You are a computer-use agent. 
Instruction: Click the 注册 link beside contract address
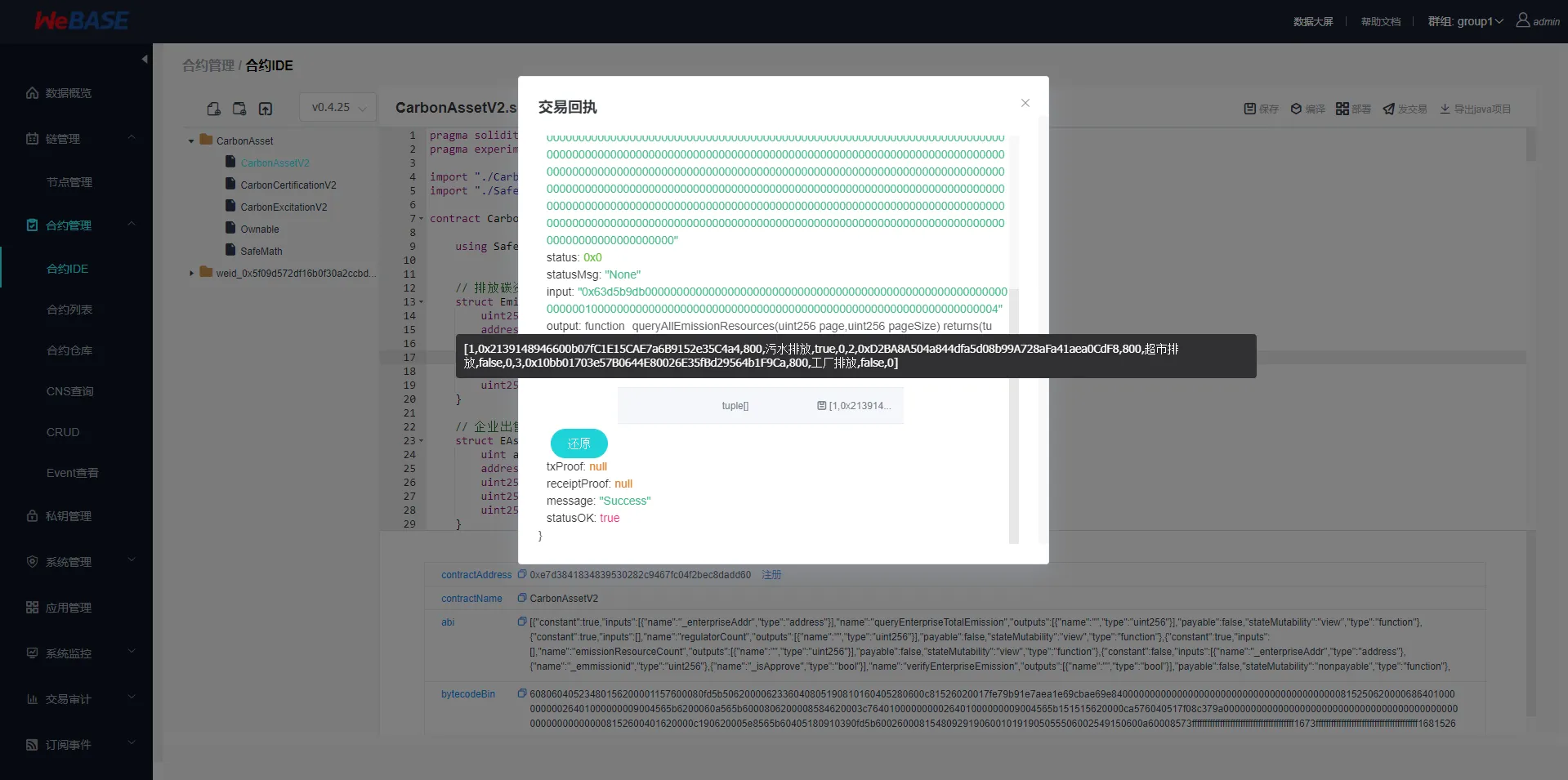[x=771, y=575]
